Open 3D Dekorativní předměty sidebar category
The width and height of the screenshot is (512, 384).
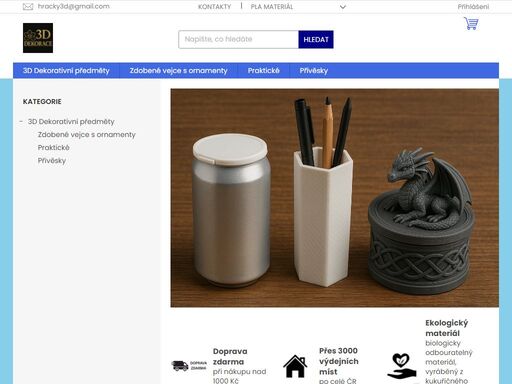click(71, 122)
